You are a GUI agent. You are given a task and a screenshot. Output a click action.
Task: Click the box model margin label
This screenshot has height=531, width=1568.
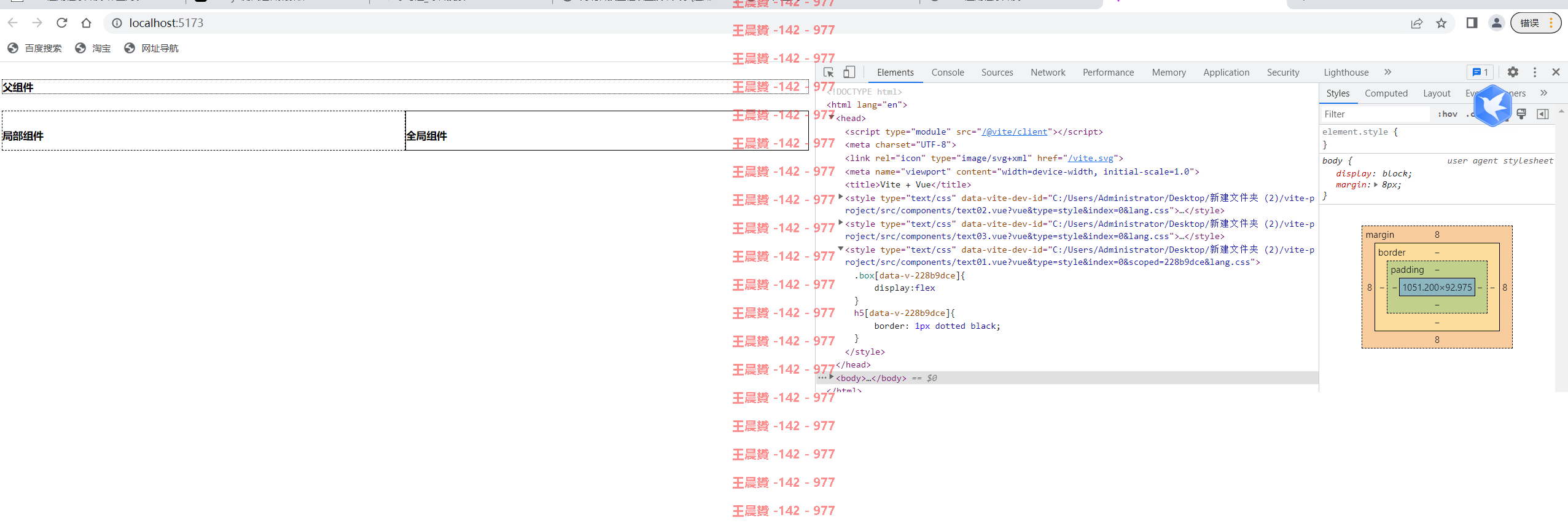pyautogui.click(x=1379, y=235)
